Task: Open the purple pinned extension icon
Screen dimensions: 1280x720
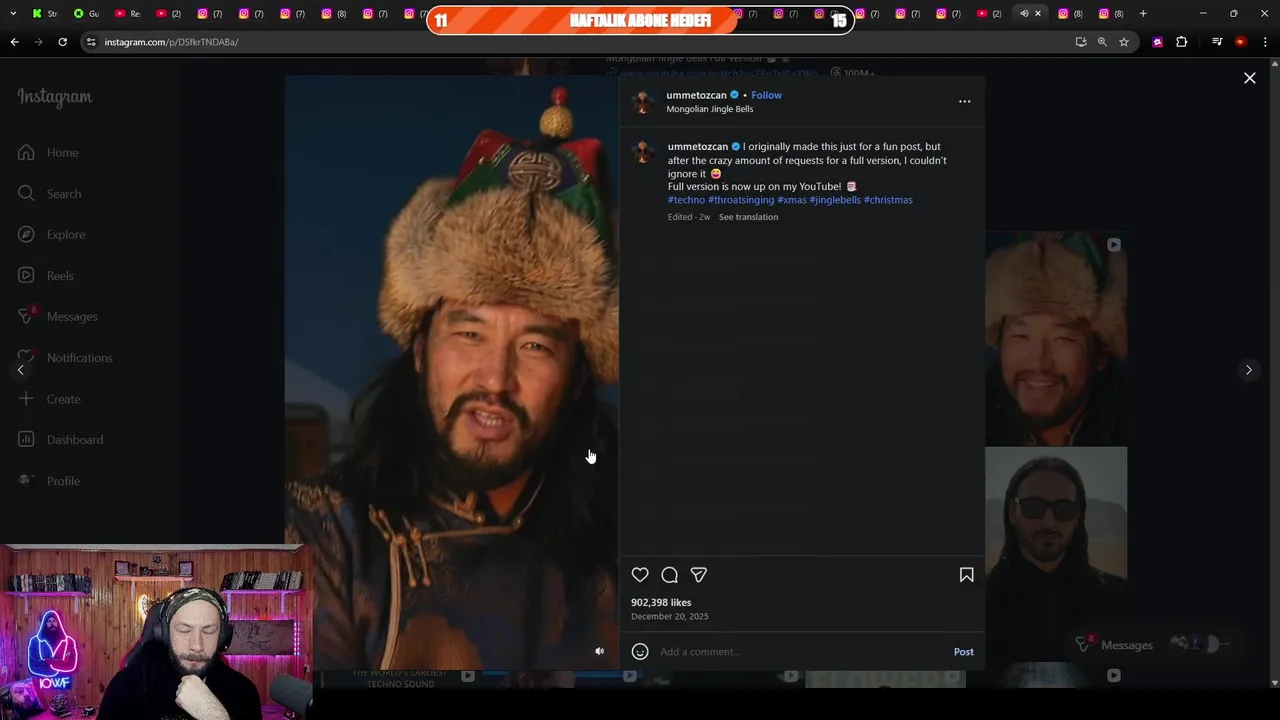Action: coord(1158,42)
